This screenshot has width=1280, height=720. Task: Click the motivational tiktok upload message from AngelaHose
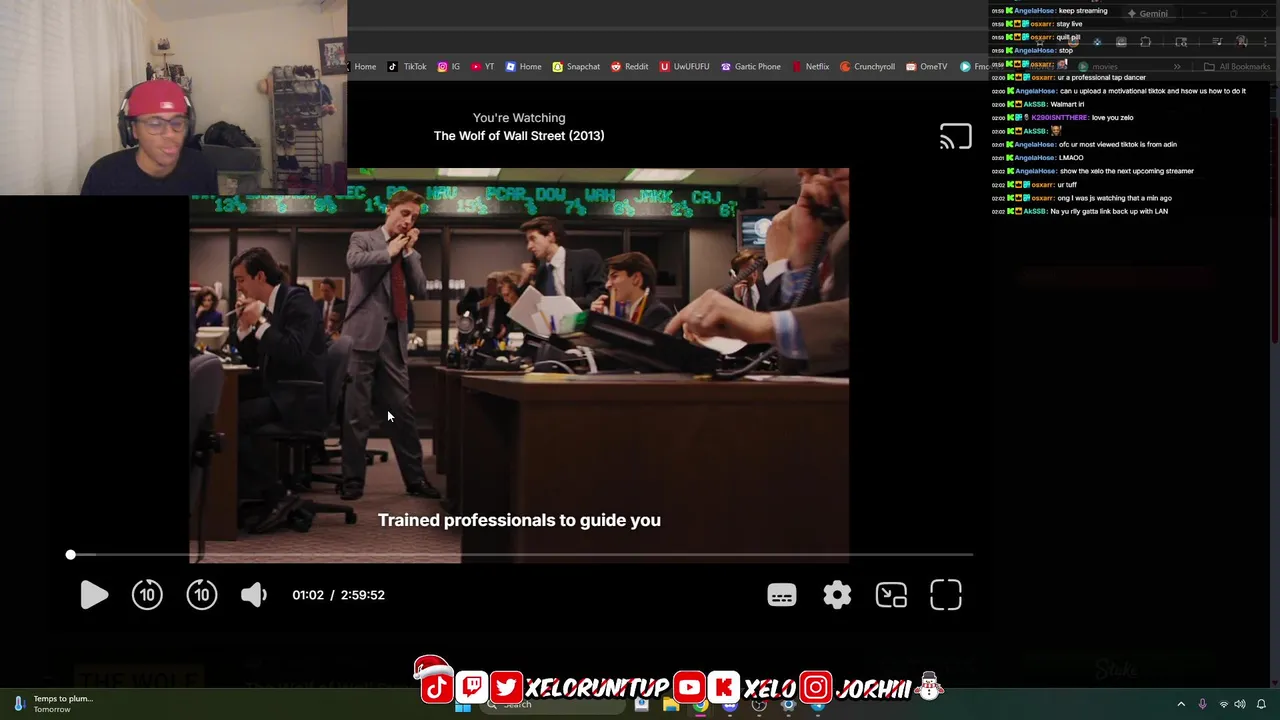pos(1152,91)
